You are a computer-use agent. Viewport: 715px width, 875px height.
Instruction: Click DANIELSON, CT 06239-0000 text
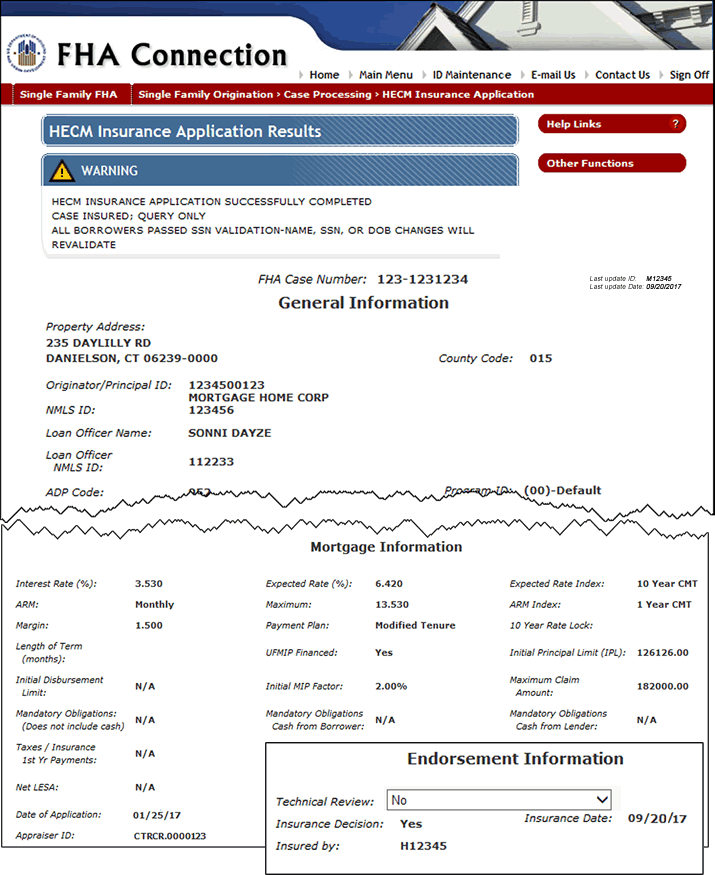pos(132,358)
